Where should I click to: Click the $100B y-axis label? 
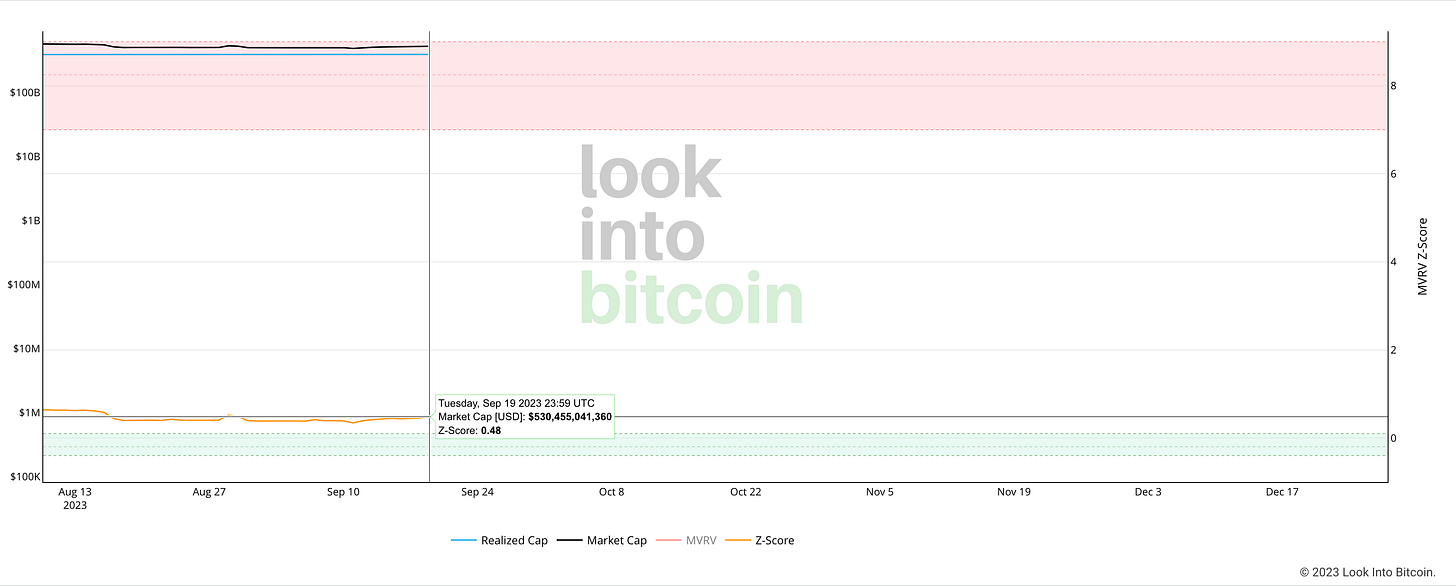[24, 92]
